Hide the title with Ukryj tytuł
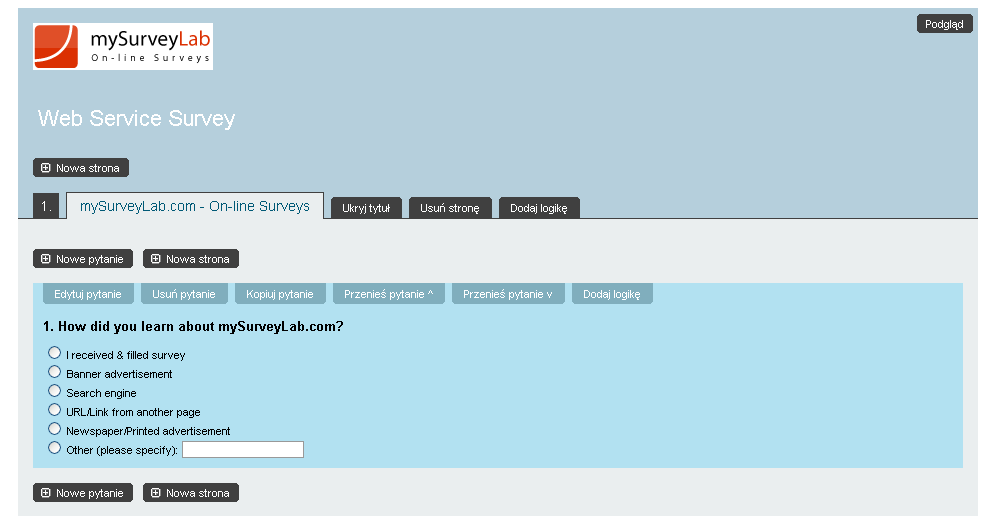995x516 pixels. 366,208
